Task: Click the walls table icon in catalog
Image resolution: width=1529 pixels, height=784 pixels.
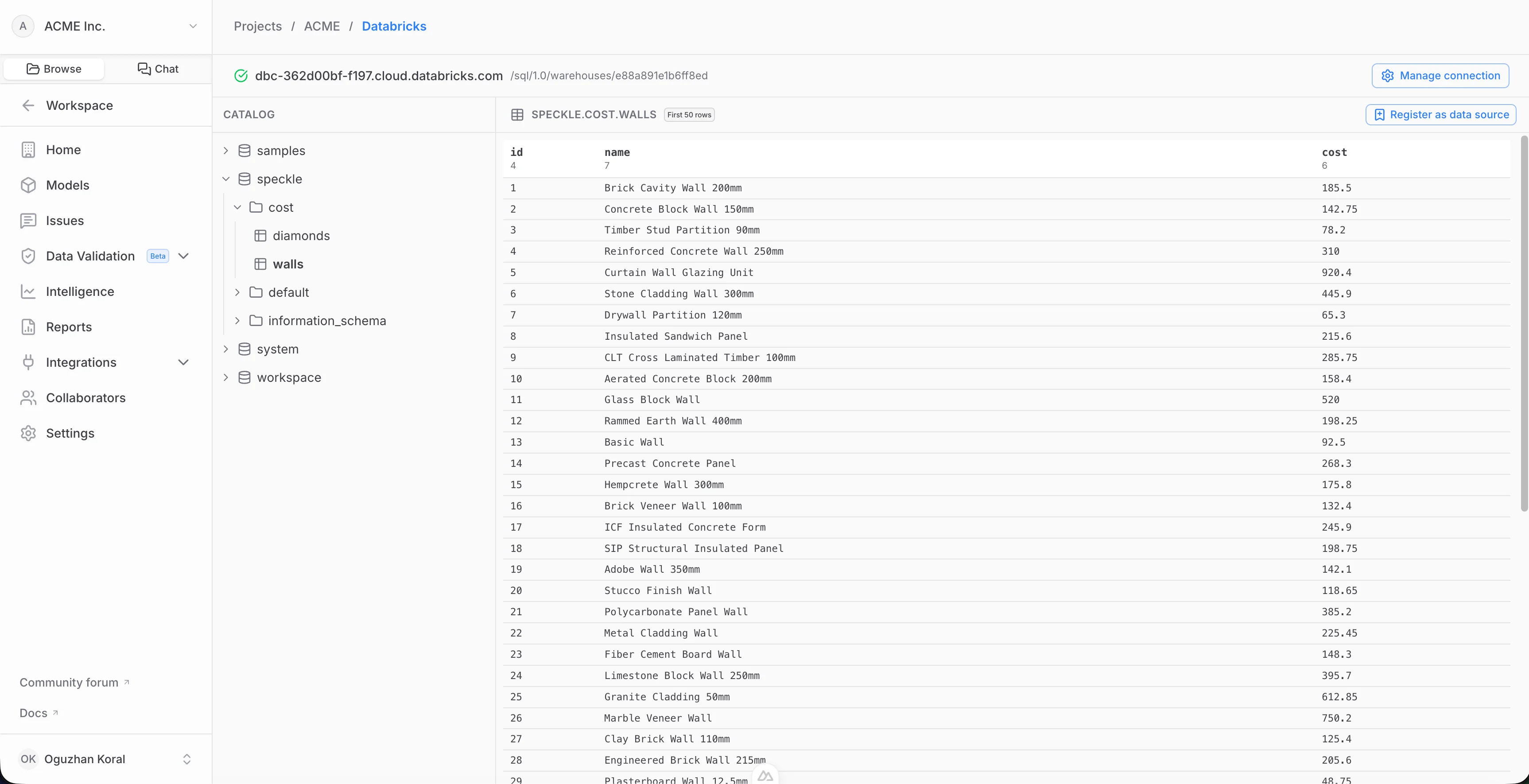Action: [x=260, y=264]
